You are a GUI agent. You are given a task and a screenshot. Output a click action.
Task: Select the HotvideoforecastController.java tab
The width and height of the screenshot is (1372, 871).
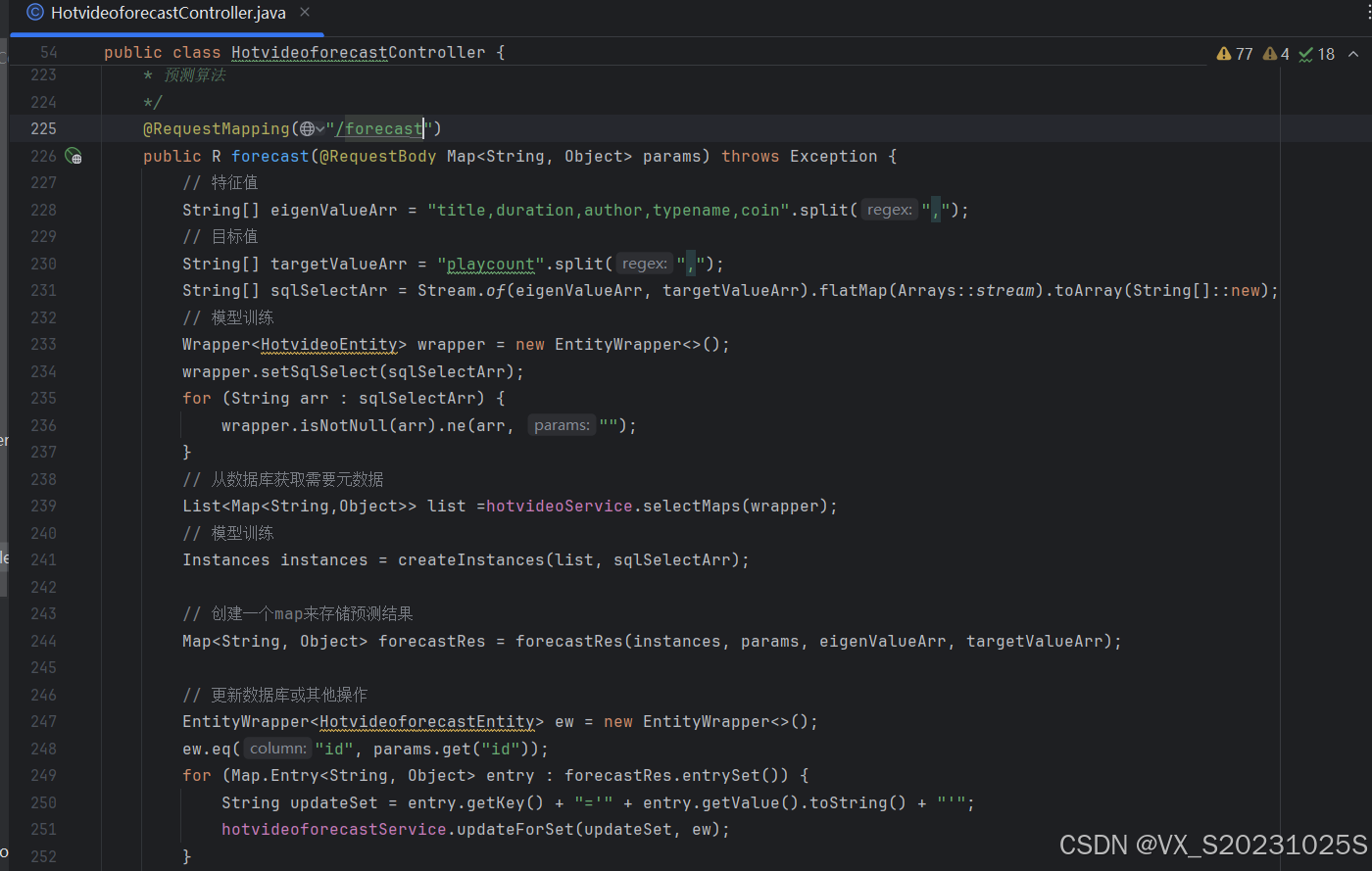click(168, 13)
